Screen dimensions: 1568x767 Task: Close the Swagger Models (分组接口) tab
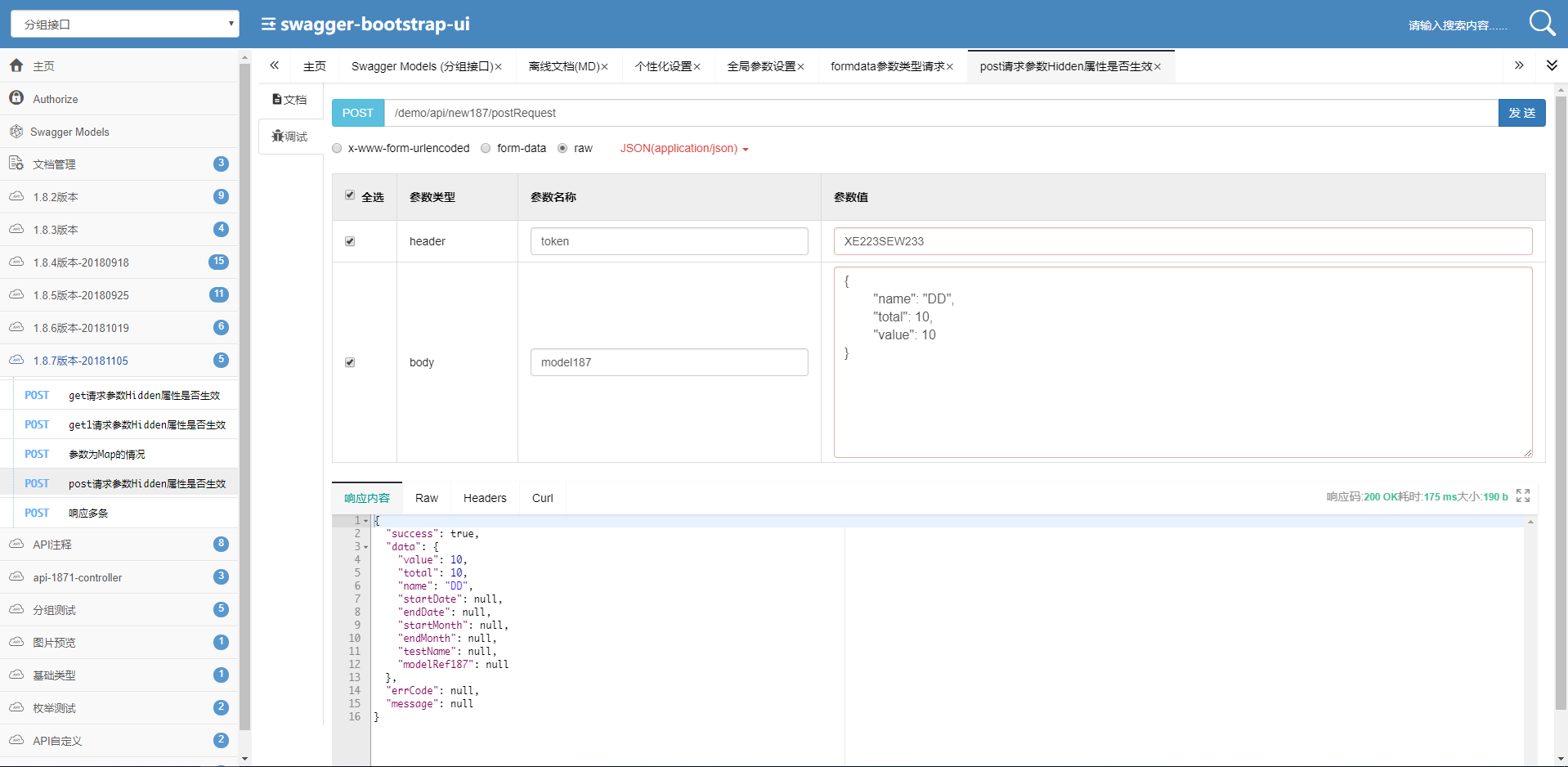click(498, 67)
